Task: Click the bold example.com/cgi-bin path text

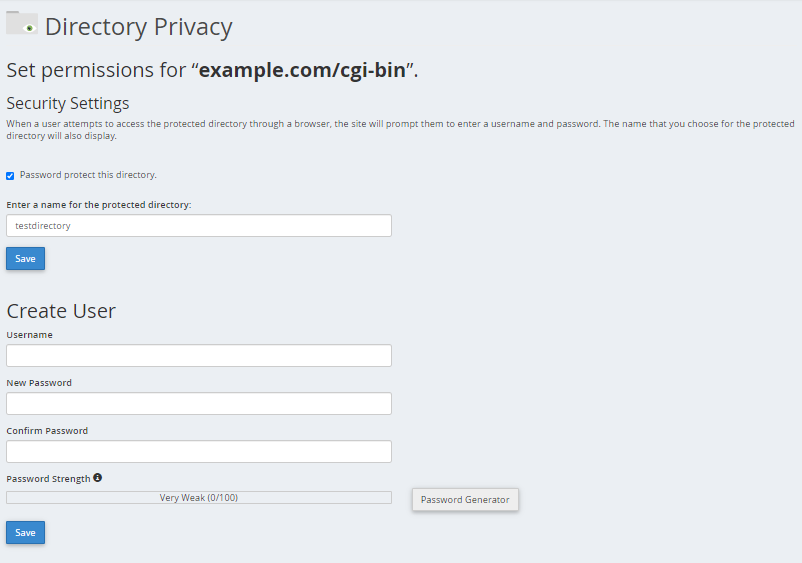Action: [x=302, y=70]
